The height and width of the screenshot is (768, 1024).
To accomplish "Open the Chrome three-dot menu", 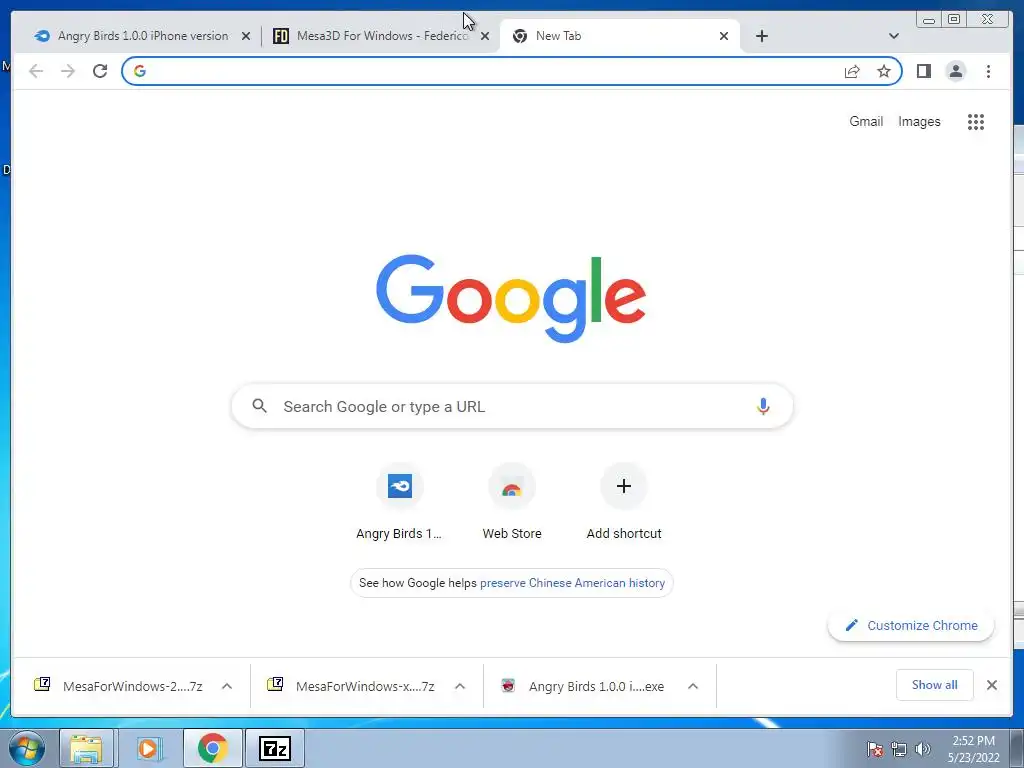I will [x=988, y=71].
